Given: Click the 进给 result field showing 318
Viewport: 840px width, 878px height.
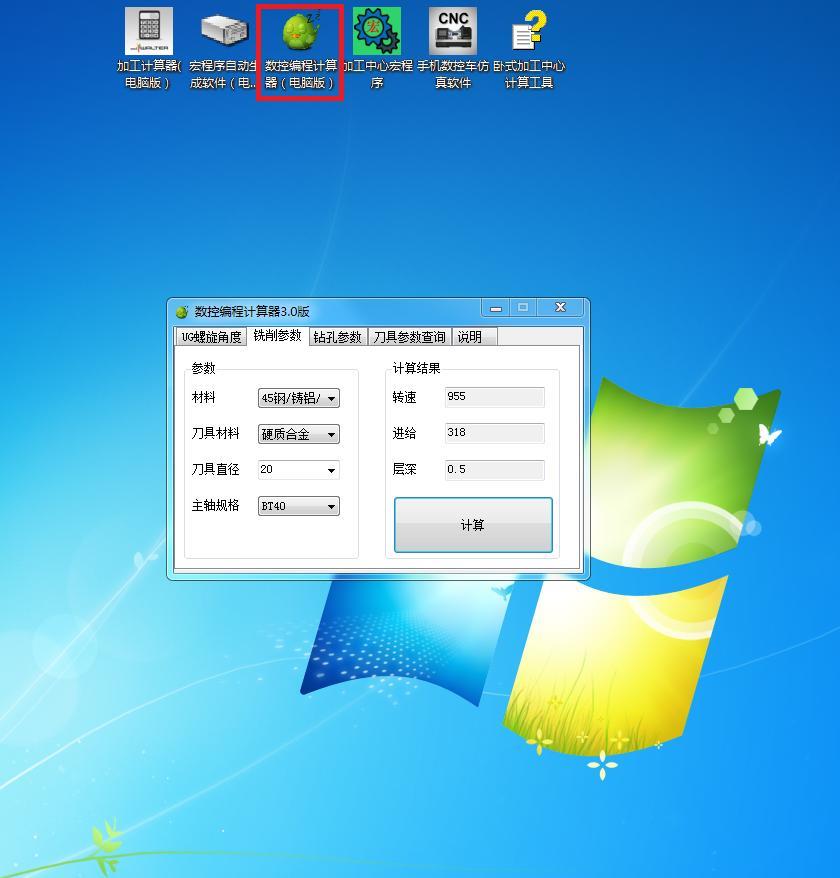Looking at the screenshot, I should point(494,433).
